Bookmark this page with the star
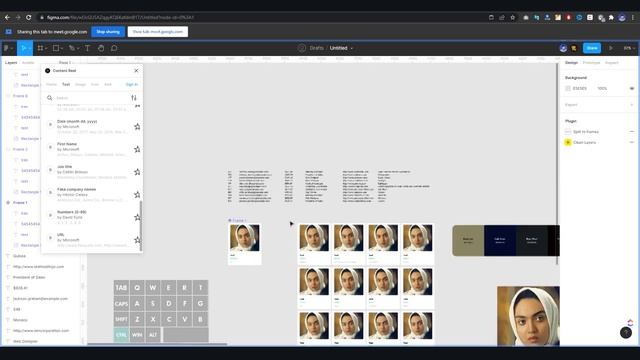Image resolution: width=640 pixels, height=360 pixels. [513, 18]
